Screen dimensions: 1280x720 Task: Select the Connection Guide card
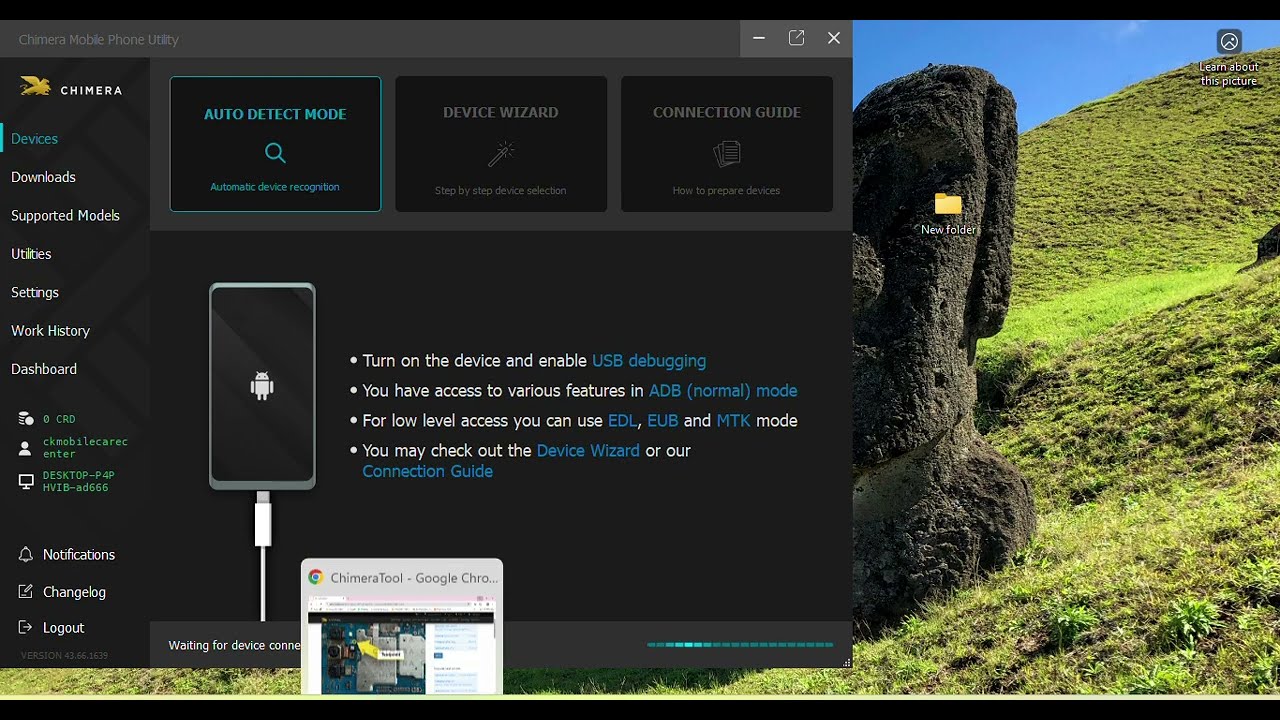[x=727, y=144]
